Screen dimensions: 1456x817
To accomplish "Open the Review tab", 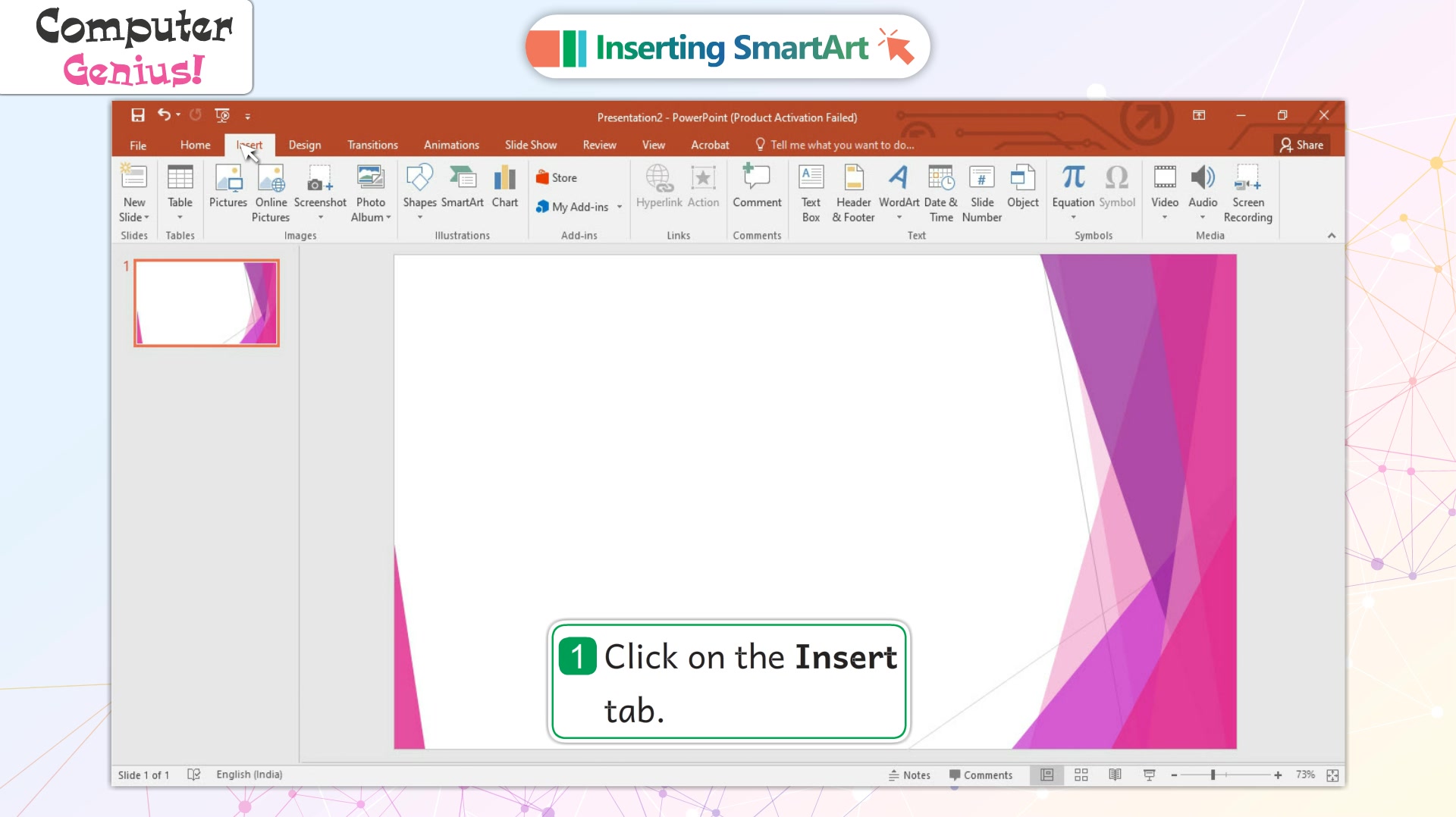I will (x=599, y=145).
